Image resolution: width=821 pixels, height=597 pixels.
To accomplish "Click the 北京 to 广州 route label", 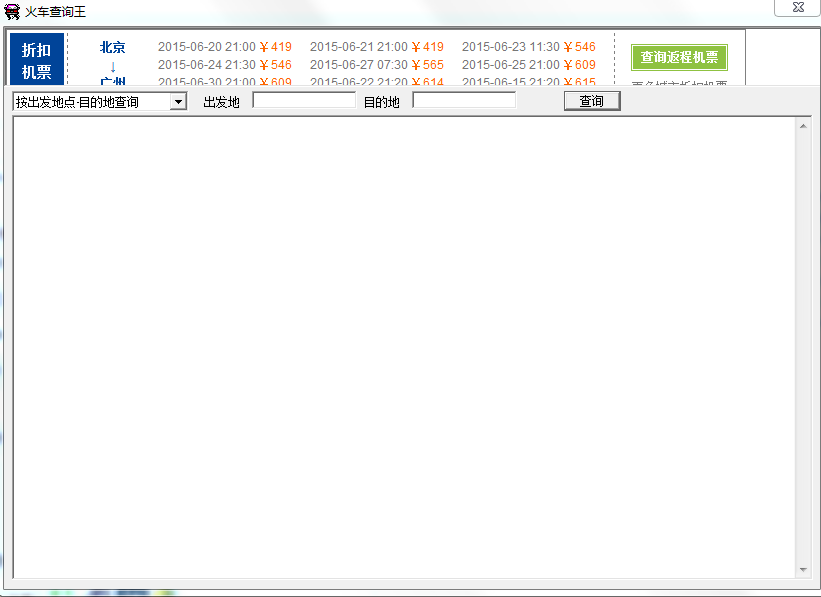I will point(112,60).
